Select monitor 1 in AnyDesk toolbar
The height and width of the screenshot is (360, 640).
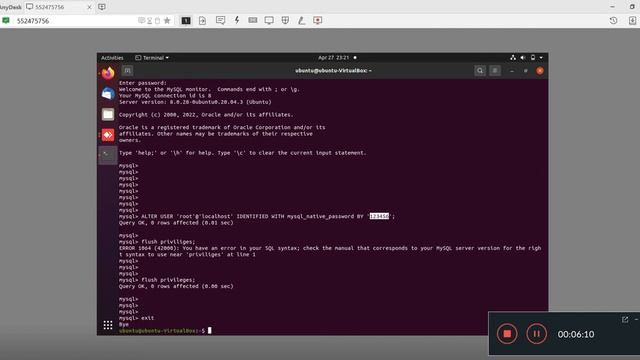click(186, 20)
